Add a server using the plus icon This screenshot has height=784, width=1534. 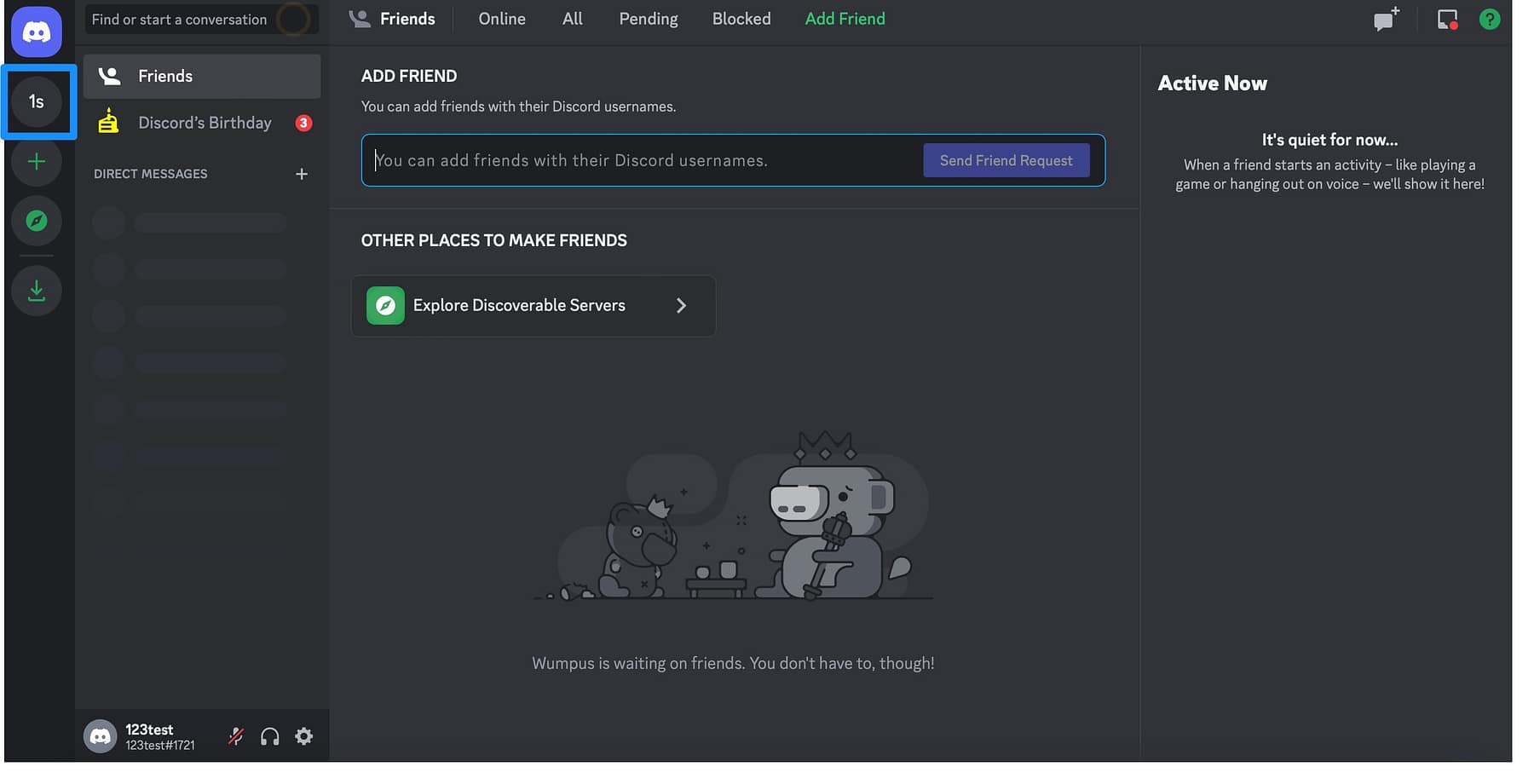coord(36,160)
